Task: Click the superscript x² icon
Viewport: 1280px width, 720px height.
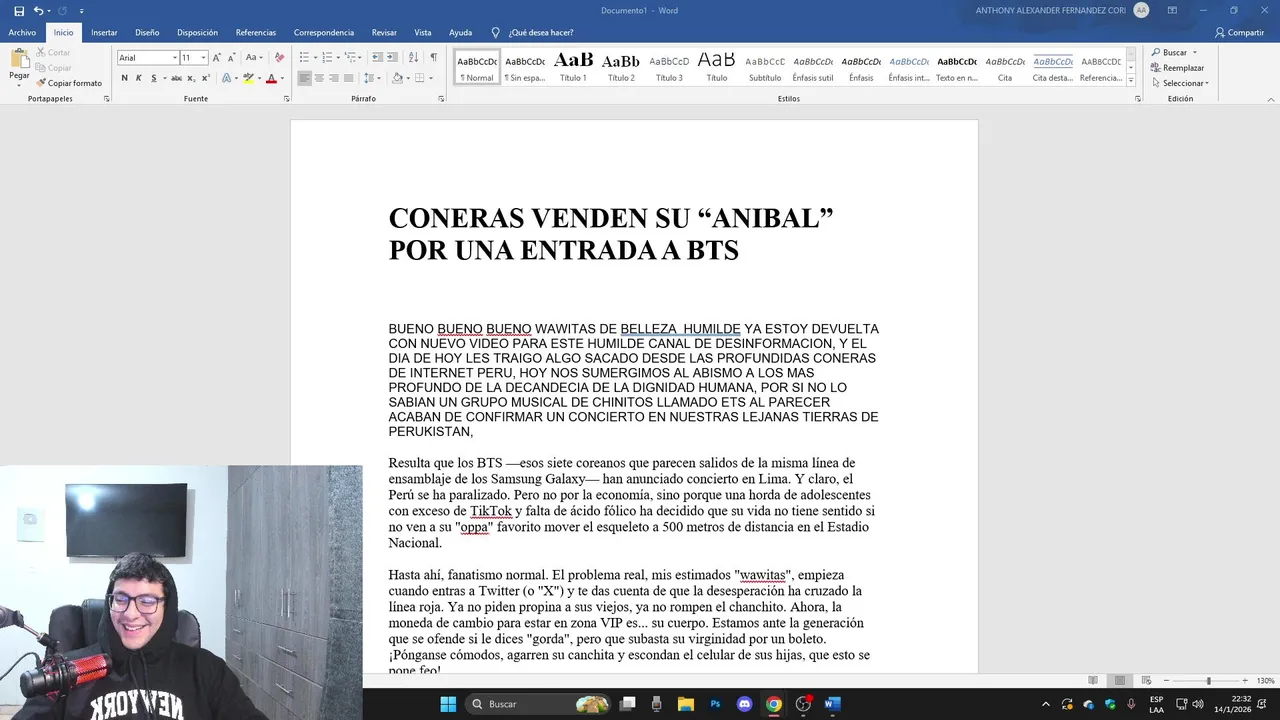Action: coord(206,78)
